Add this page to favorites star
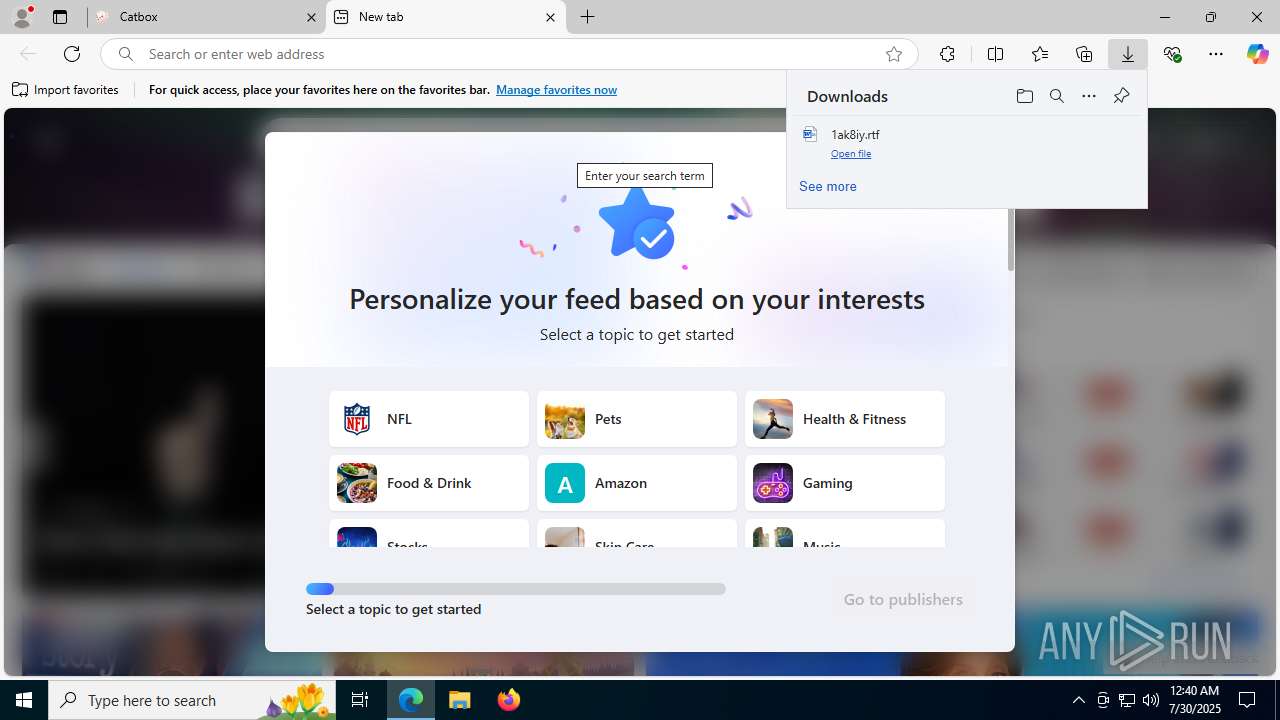The height and width of the screenshot is (720, 1280). coord(894,54)
